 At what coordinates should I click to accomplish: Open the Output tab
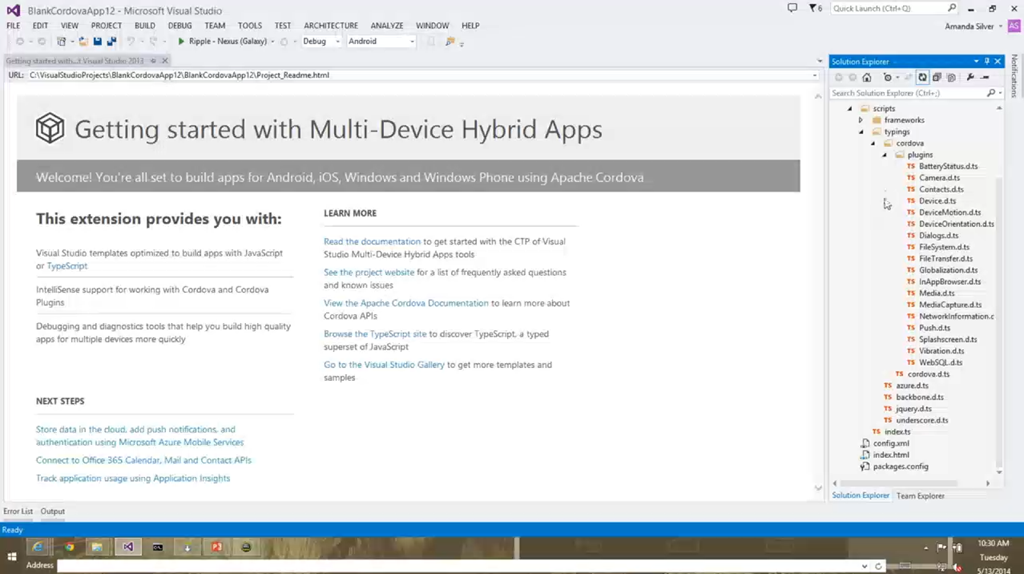click(52, 511)
